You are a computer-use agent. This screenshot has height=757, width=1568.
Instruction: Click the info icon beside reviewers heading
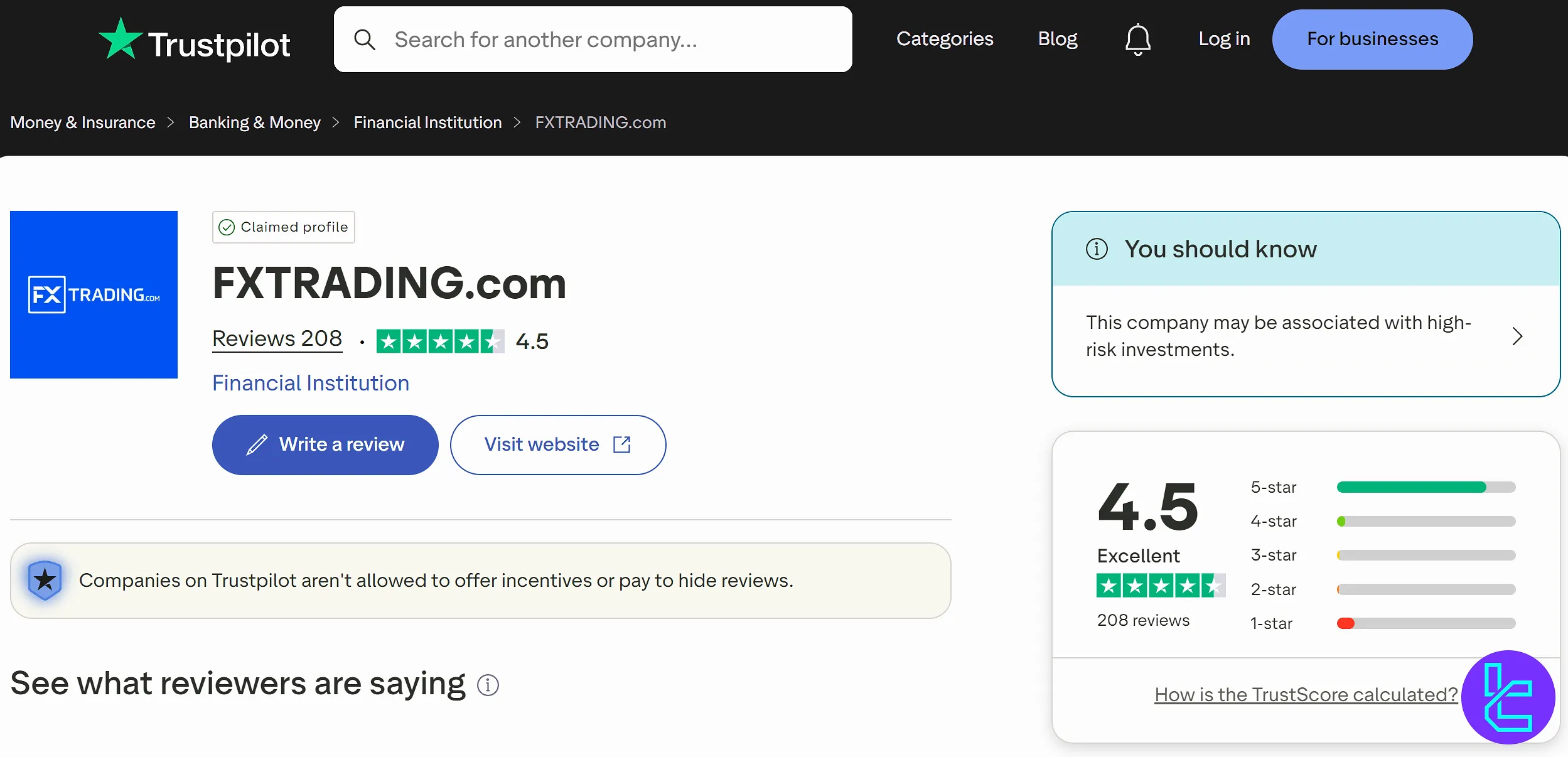coord(488,685)
